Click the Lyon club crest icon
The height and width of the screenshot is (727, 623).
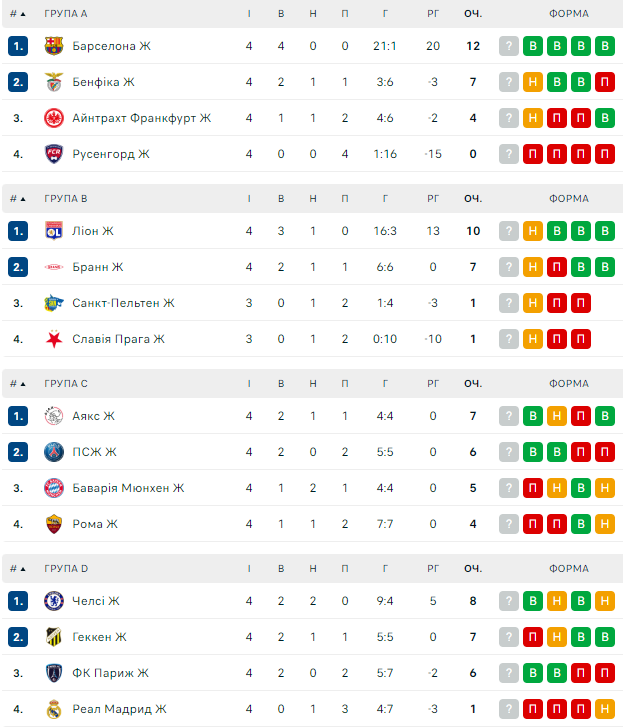[54, 231]
